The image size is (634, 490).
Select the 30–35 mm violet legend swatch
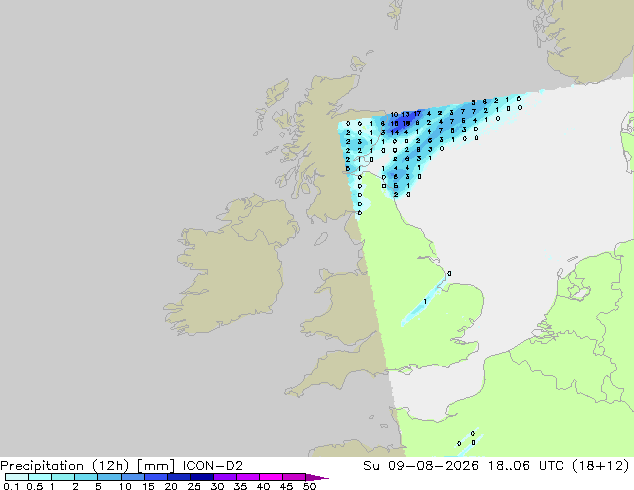(224, 477)
